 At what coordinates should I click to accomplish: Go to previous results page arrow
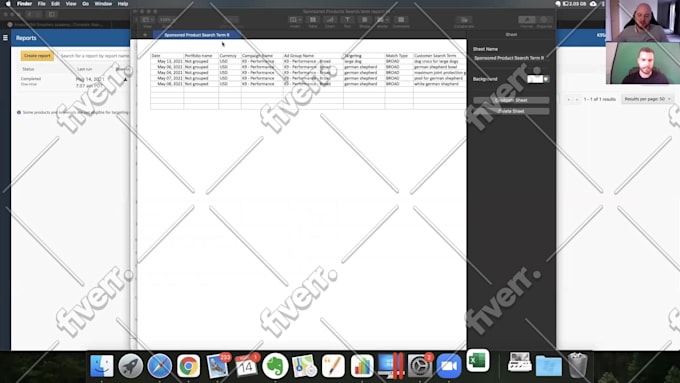coord(569,99)
